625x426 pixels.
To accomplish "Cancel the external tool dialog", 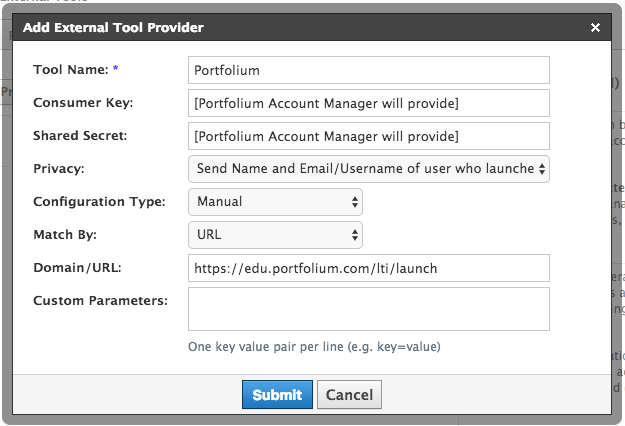I will 350,395.
